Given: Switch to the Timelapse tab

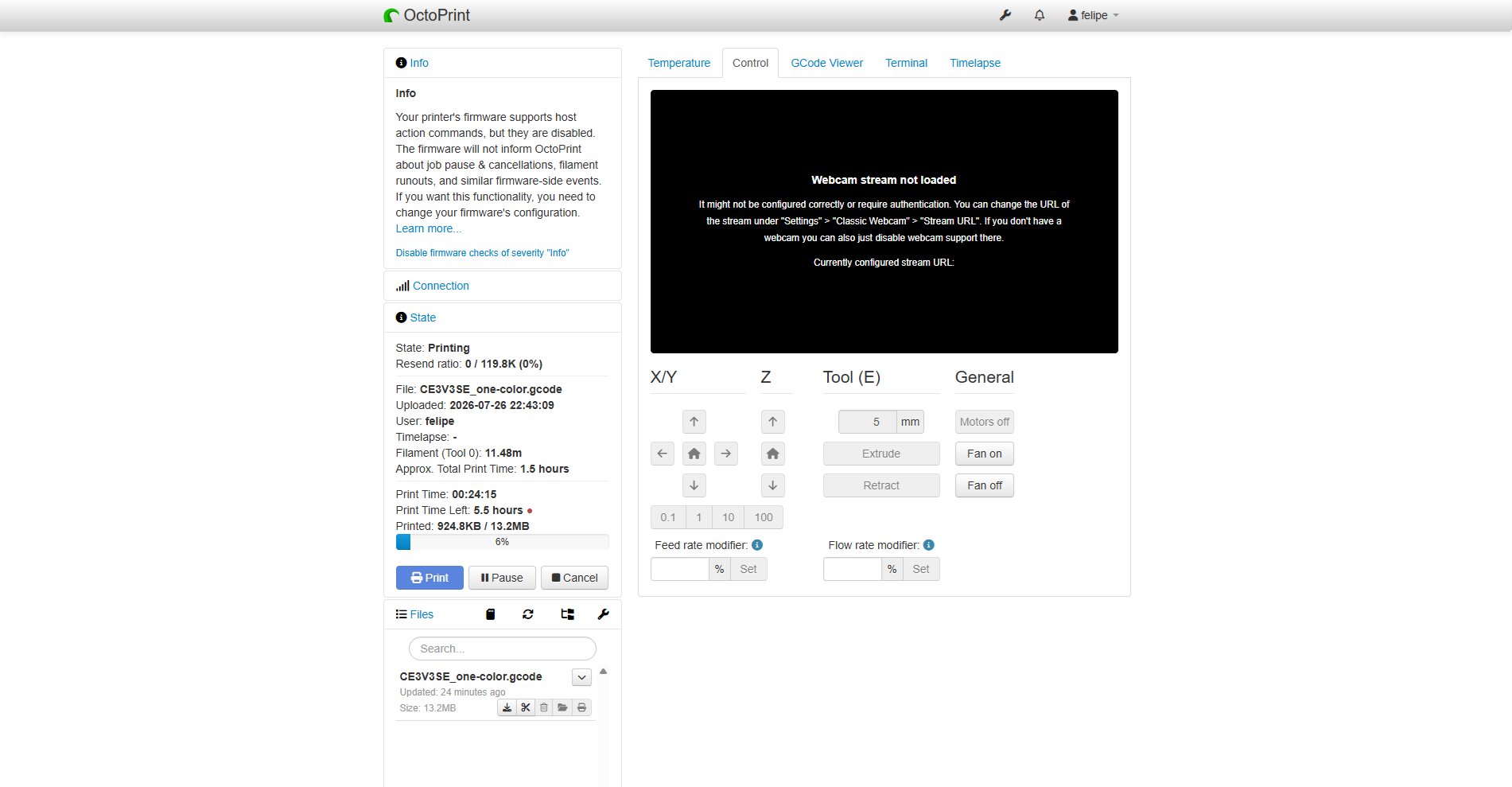Looking at the screenshot, I should (974, 63).
